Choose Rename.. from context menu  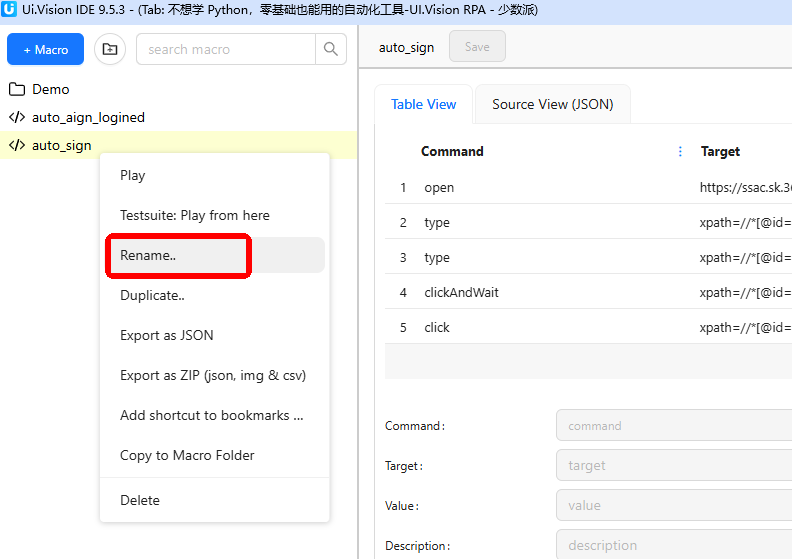(215, 255)
